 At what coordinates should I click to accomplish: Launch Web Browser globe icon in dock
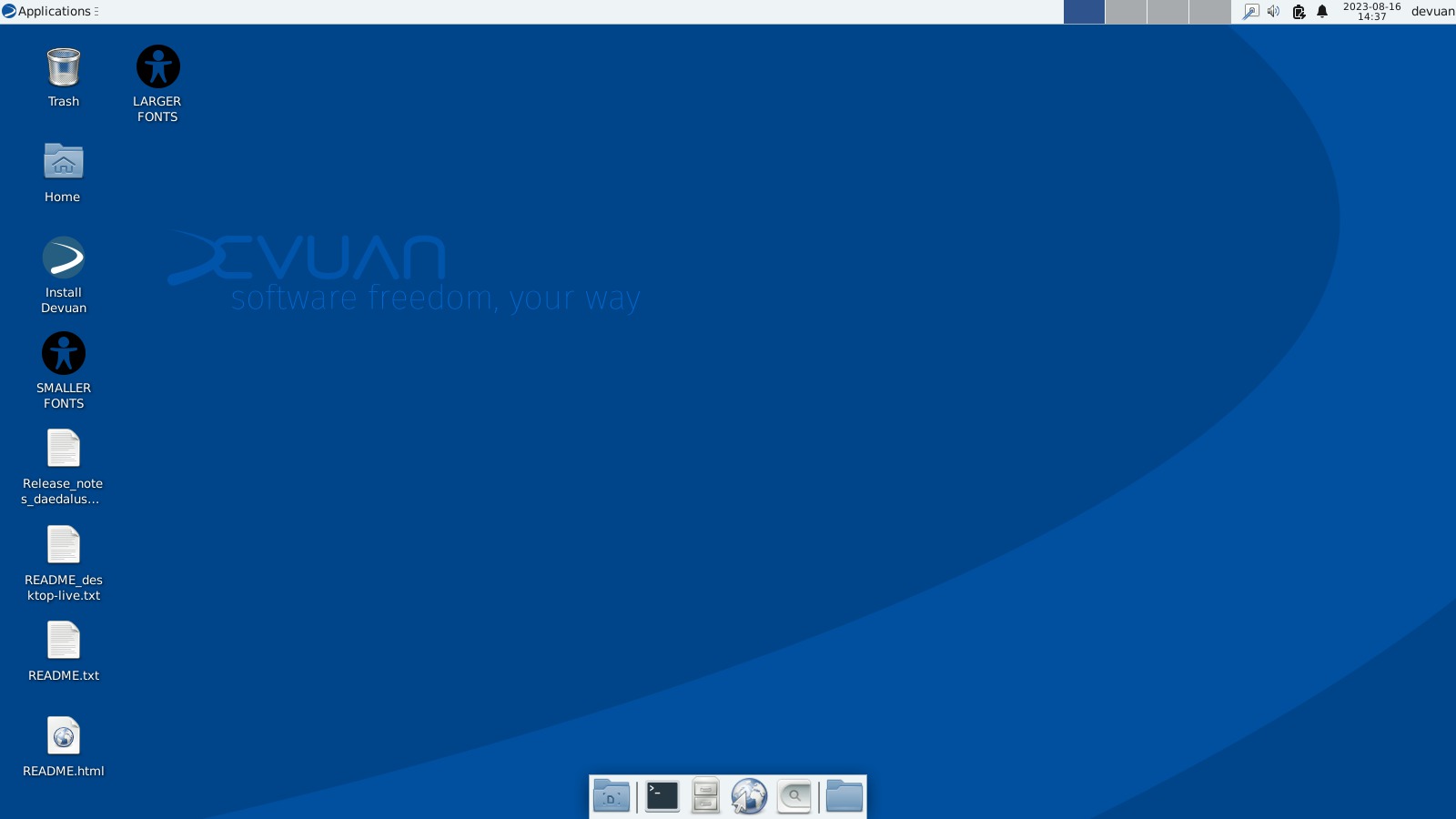749,796
